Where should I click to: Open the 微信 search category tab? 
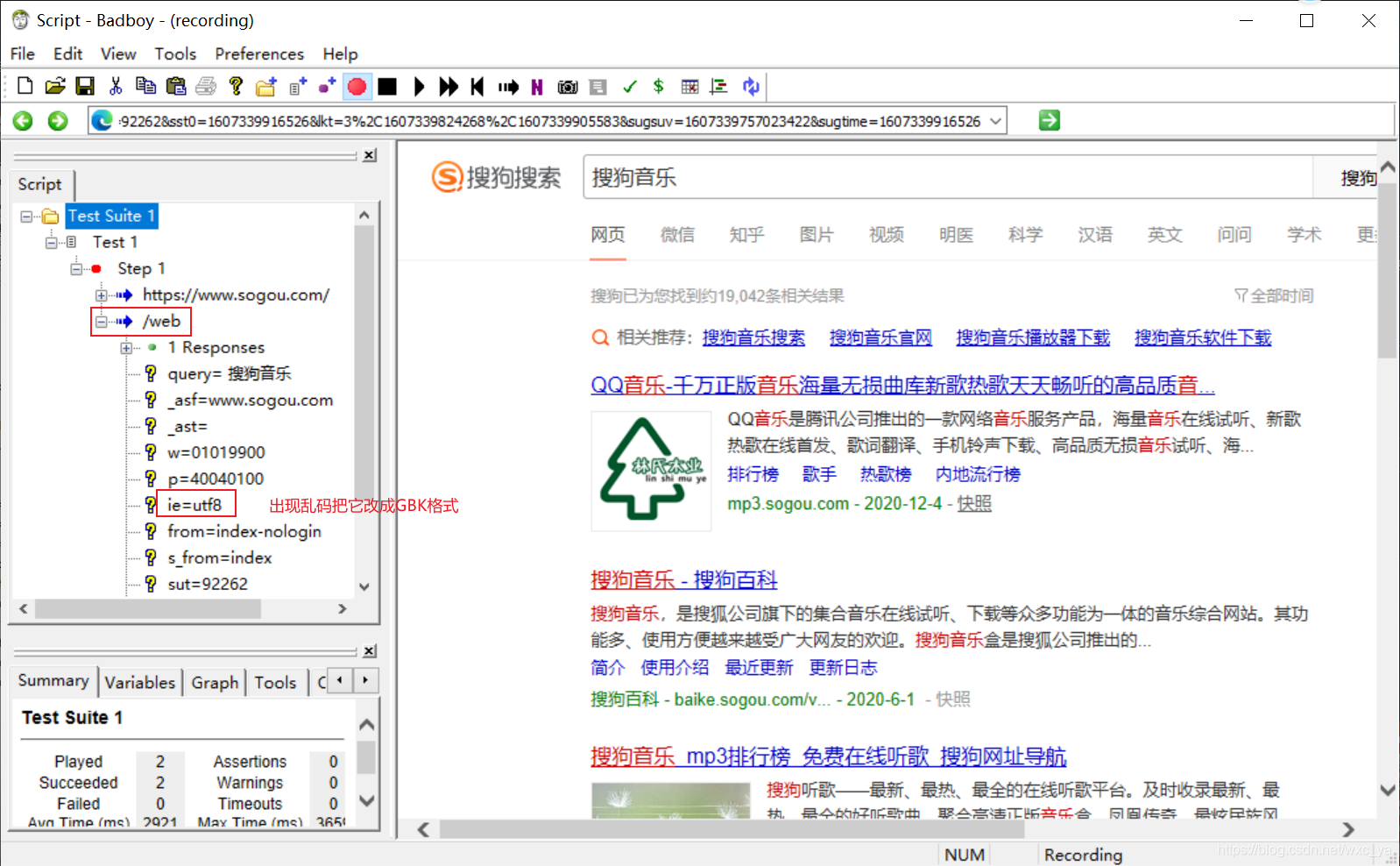[x=677, y=235]
